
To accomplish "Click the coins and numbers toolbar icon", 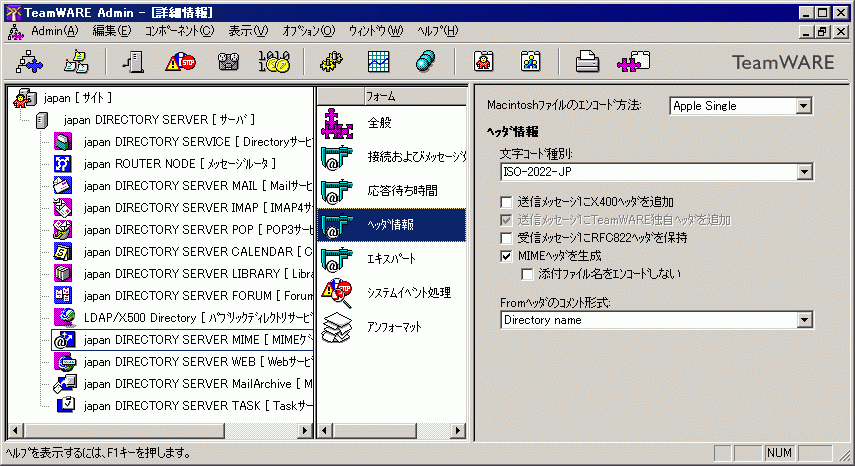I will 274,62.
